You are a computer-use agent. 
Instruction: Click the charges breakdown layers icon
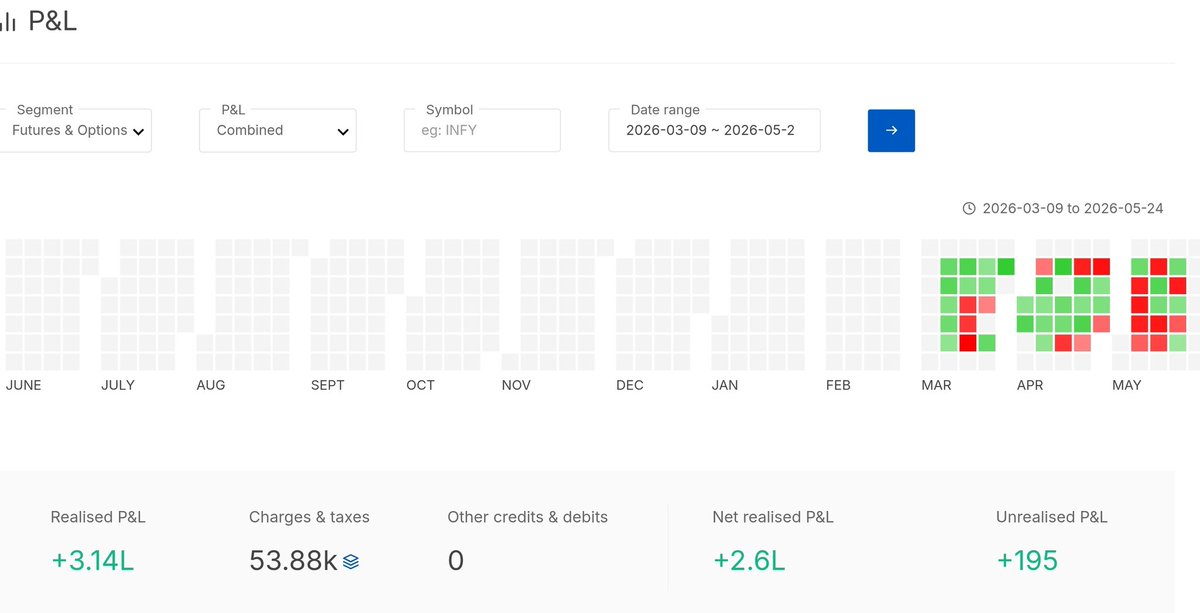(x=351, y=562)
